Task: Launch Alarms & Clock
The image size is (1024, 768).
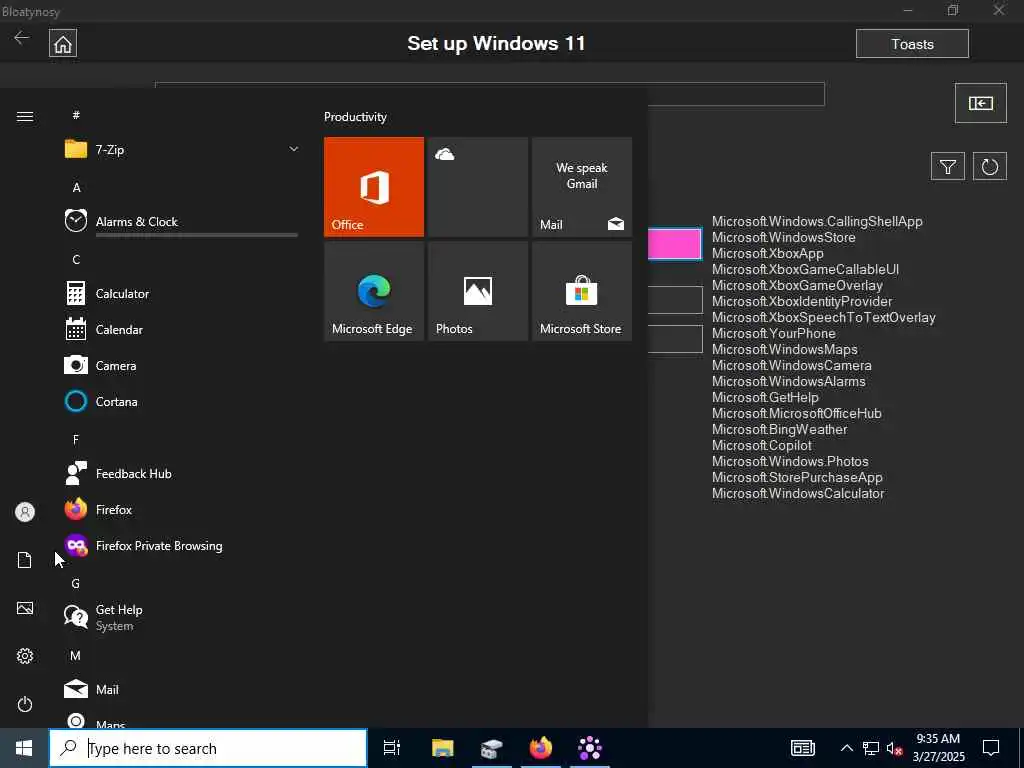Action: [x=182, y=221]
